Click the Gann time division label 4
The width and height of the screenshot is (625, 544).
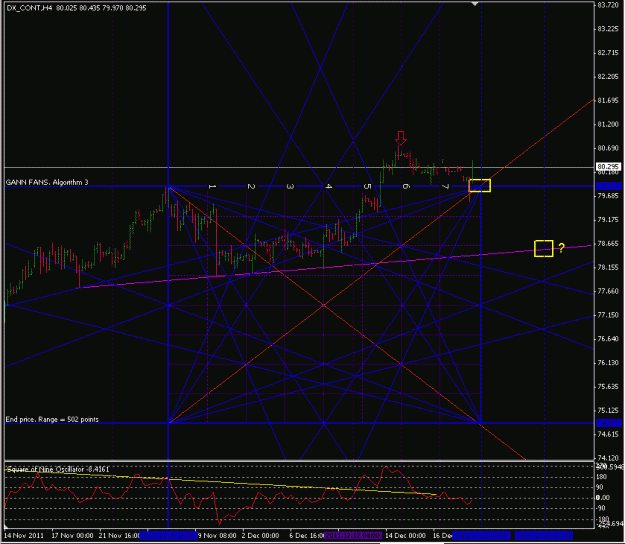[329, 186]
